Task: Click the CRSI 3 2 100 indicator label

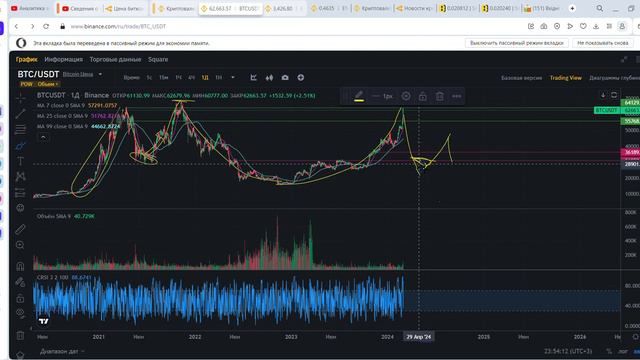Action: pyautogui.click(x=53, y=277)
